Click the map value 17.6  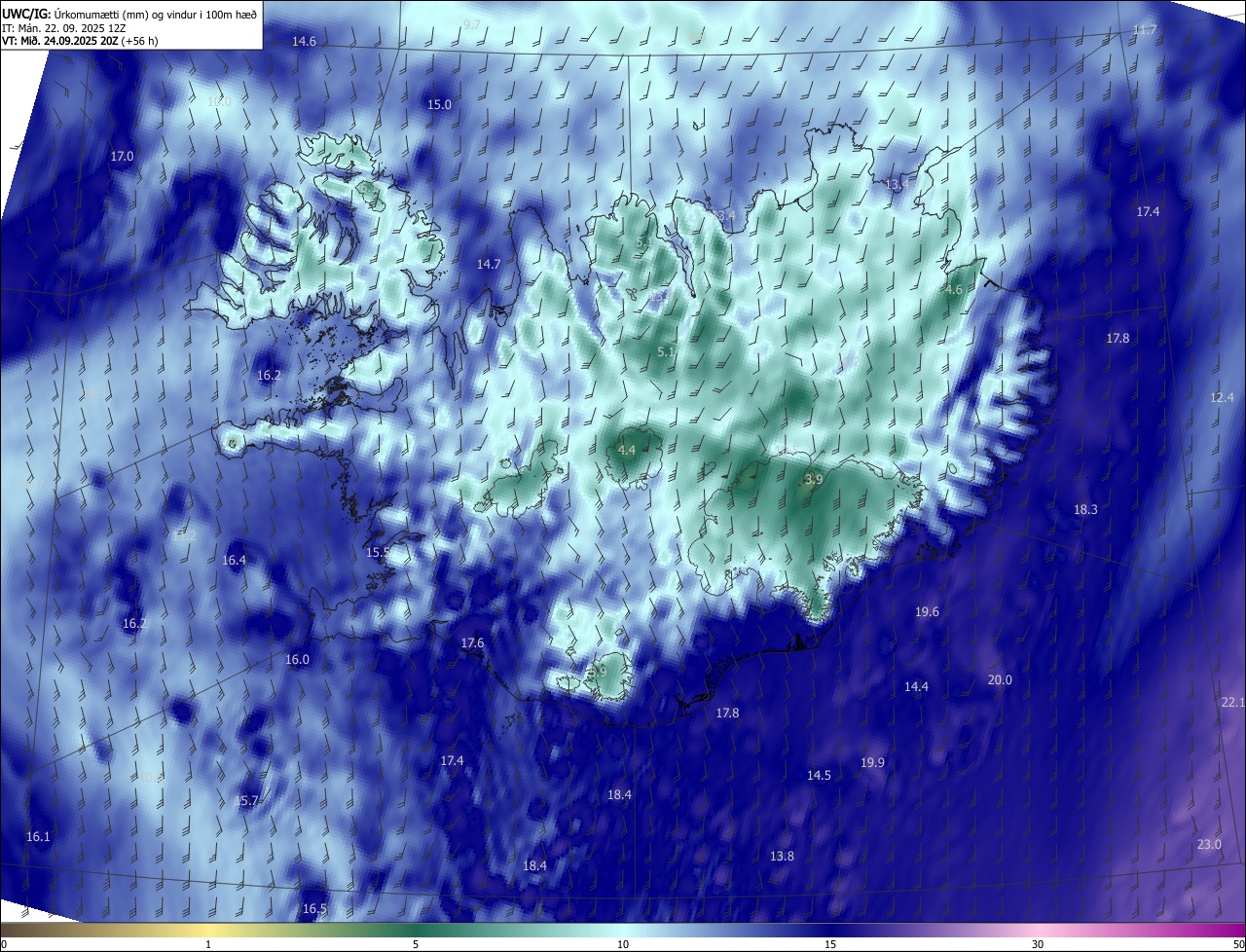(x=472, y=643)
